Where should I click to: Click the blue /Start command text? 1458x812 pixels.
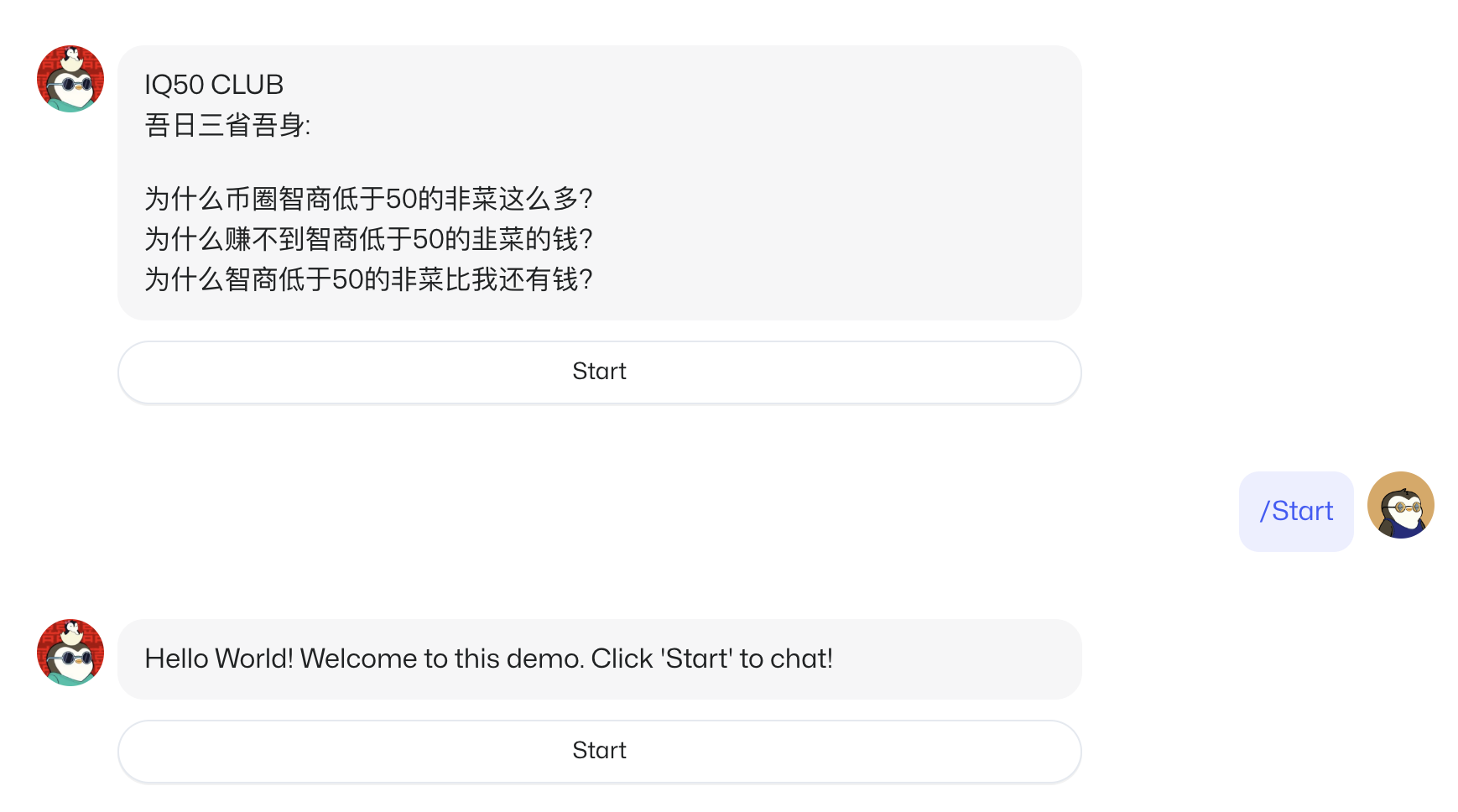coord(1296,511)
